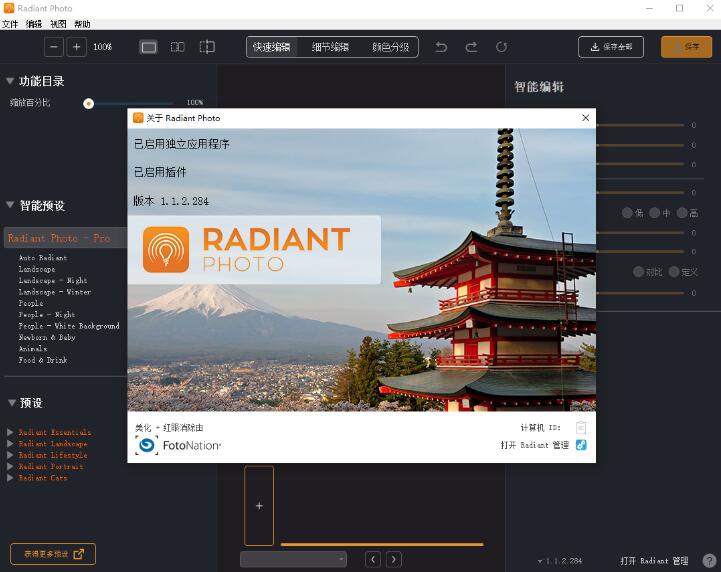
Task: Click Radiant Photo app icon in title bar
Action: 9,8
